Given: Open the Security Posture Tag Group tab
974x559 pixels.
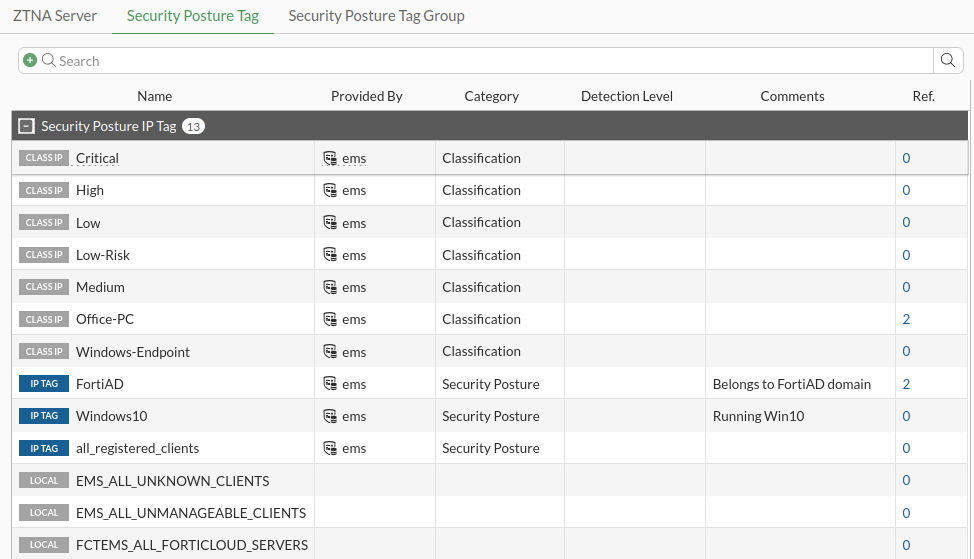Looking at the screenshot, I should coord(376,16).
